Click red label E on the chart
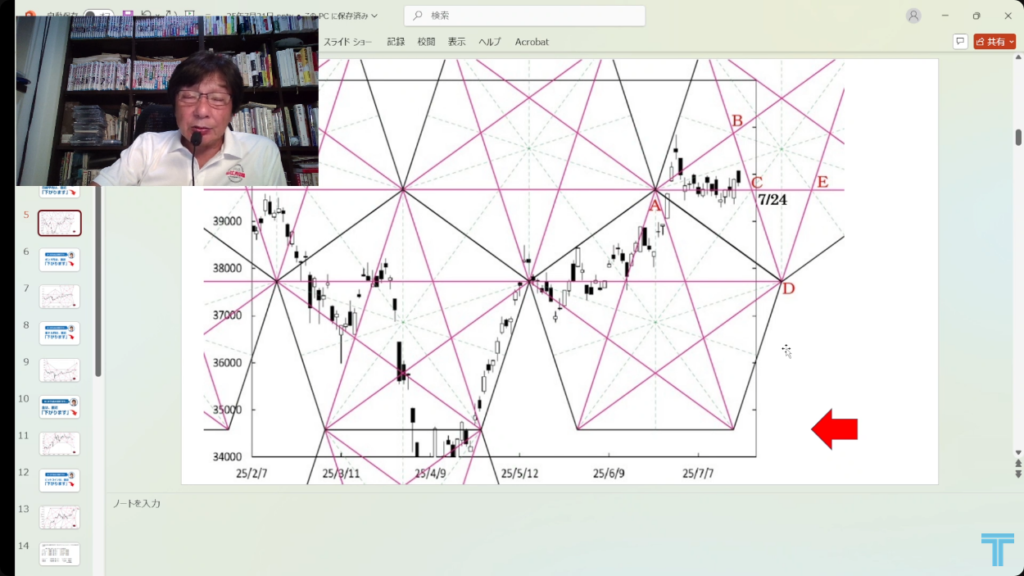 pyautogui.click(x=823, y=182)
